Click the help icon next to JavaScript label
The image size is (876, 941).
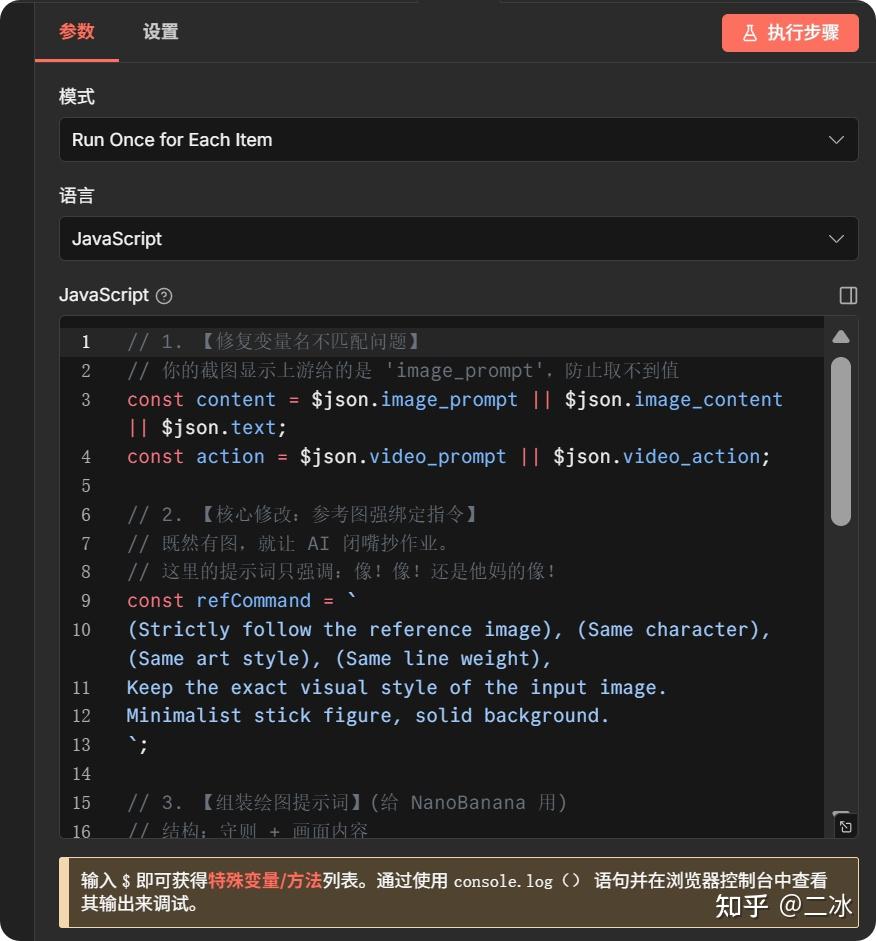(164, 296)
